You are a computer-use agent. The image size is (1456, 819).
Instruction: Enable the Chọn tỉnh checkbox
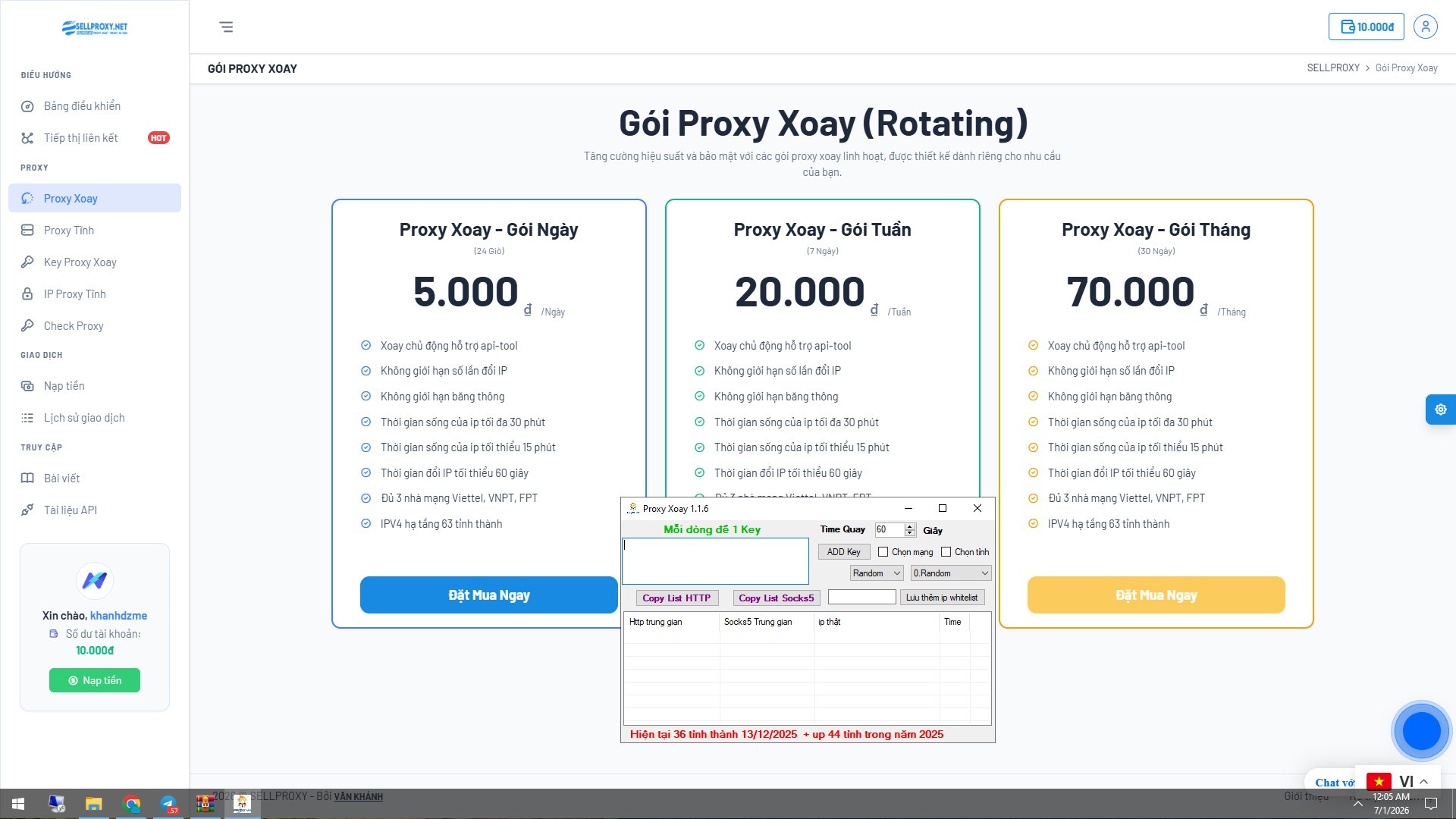click(946, 552)
